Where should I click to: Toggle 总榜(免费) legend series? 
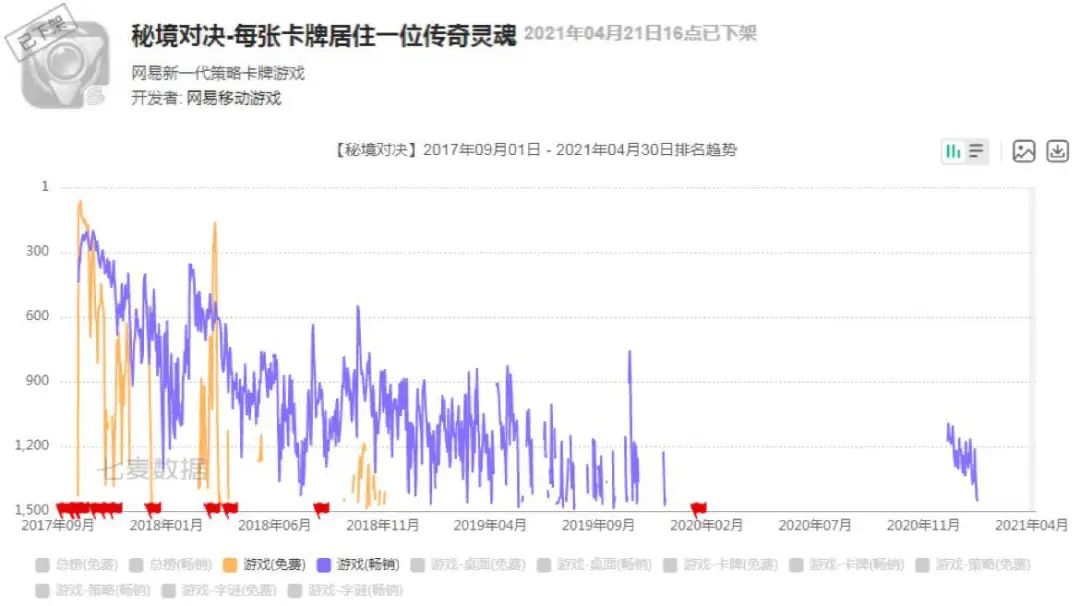pos(77,565)
